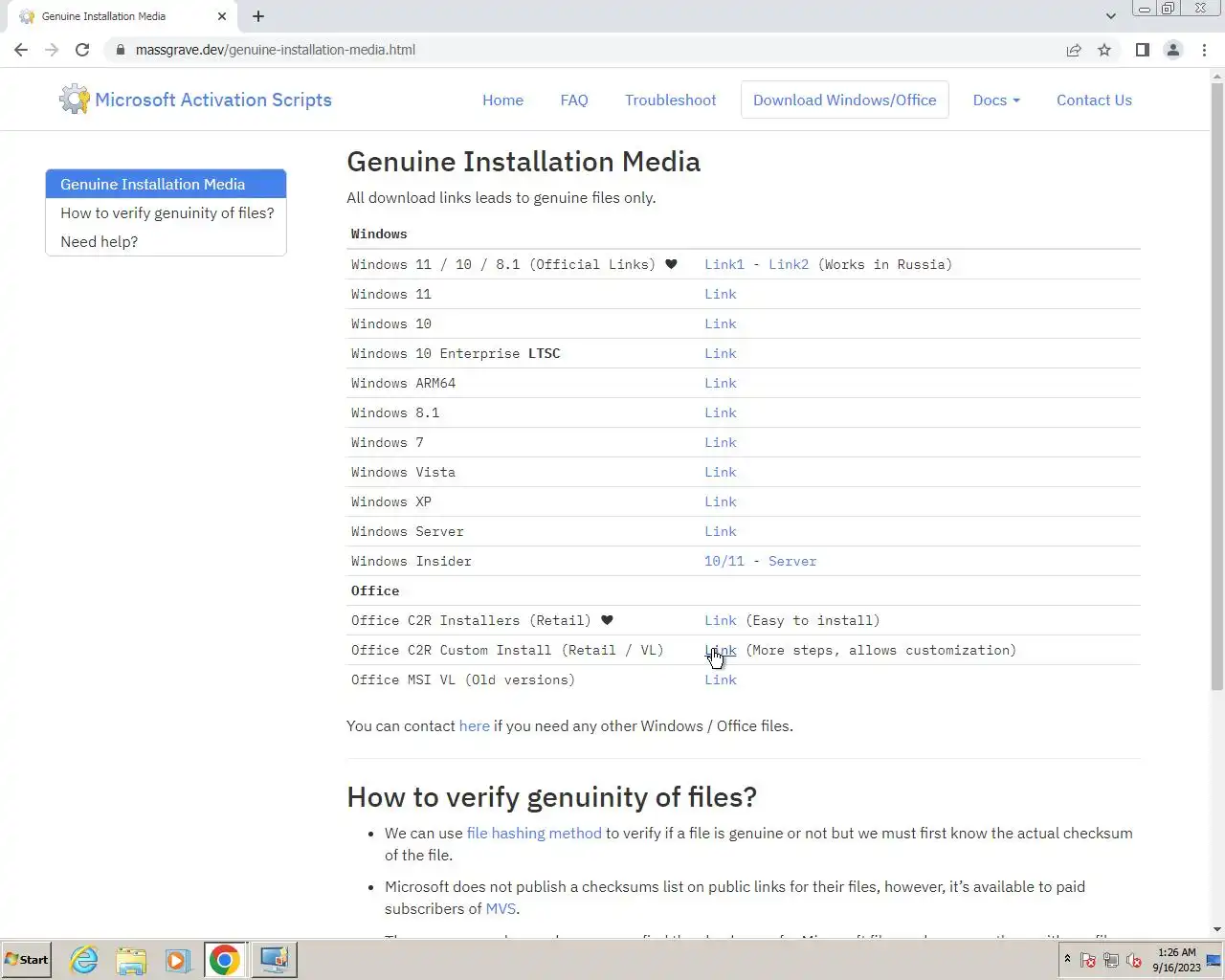This screenshot has width=1225, height=980.
Task: Click the browser Back arrow
Action: [21, 50]
